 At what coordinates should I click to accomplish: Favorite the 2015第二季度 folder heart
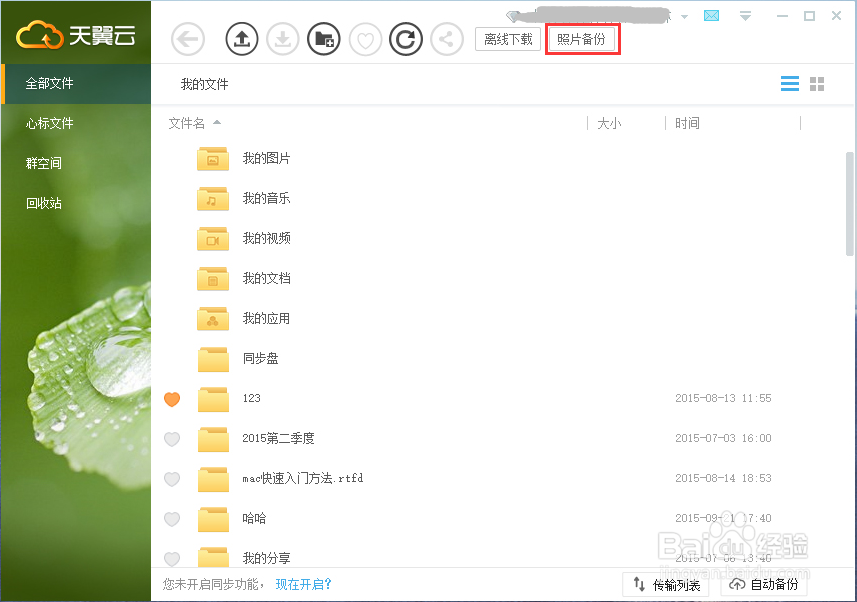172,439
